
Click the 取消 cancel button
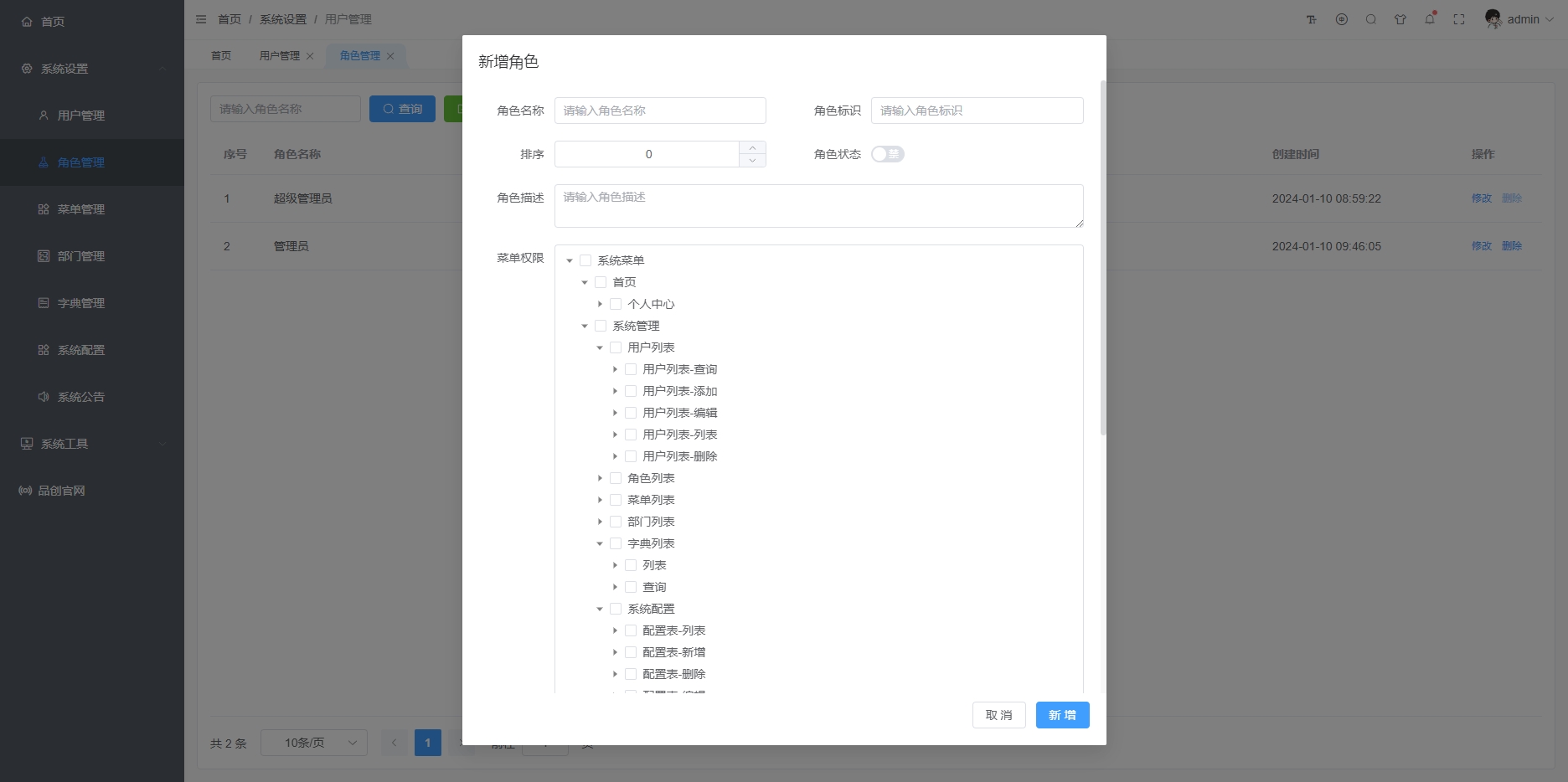tap(999, 715)
